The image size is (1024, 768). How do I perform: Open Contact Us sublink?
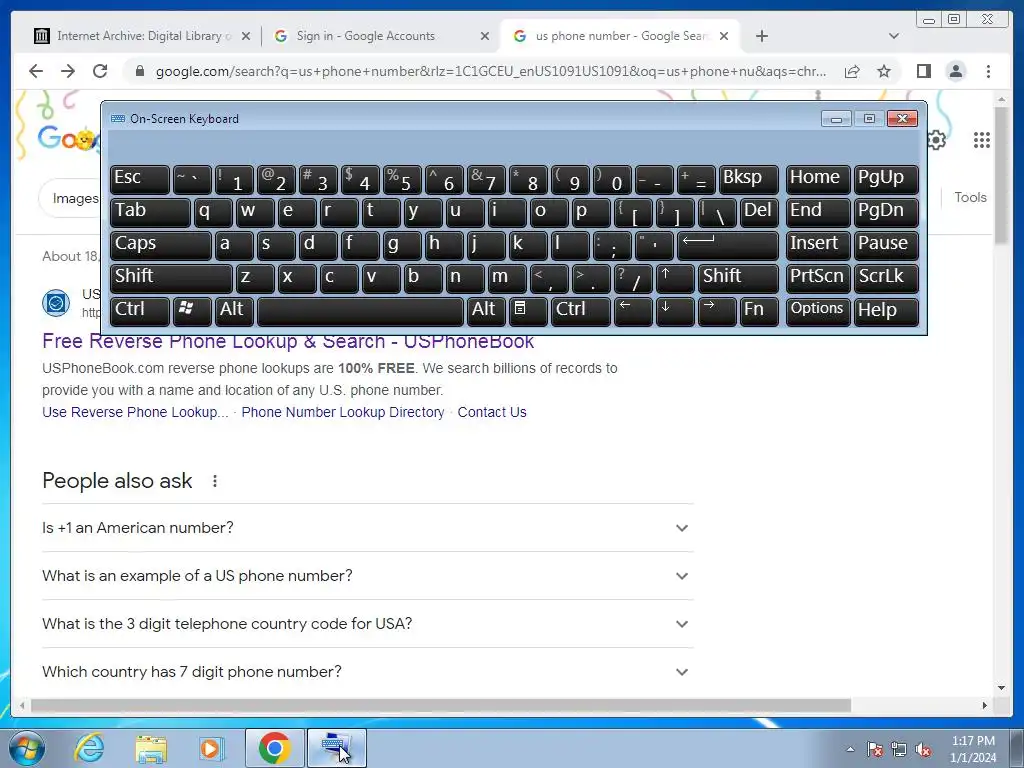pos(492,412)
